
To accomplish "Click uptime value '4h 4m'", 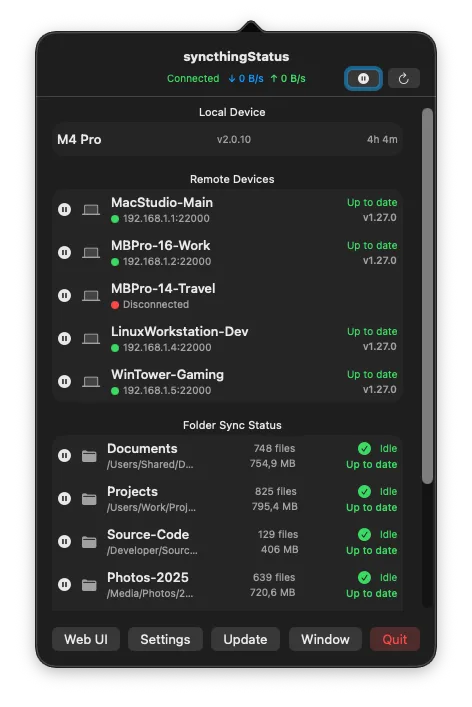I will [382, 140].
